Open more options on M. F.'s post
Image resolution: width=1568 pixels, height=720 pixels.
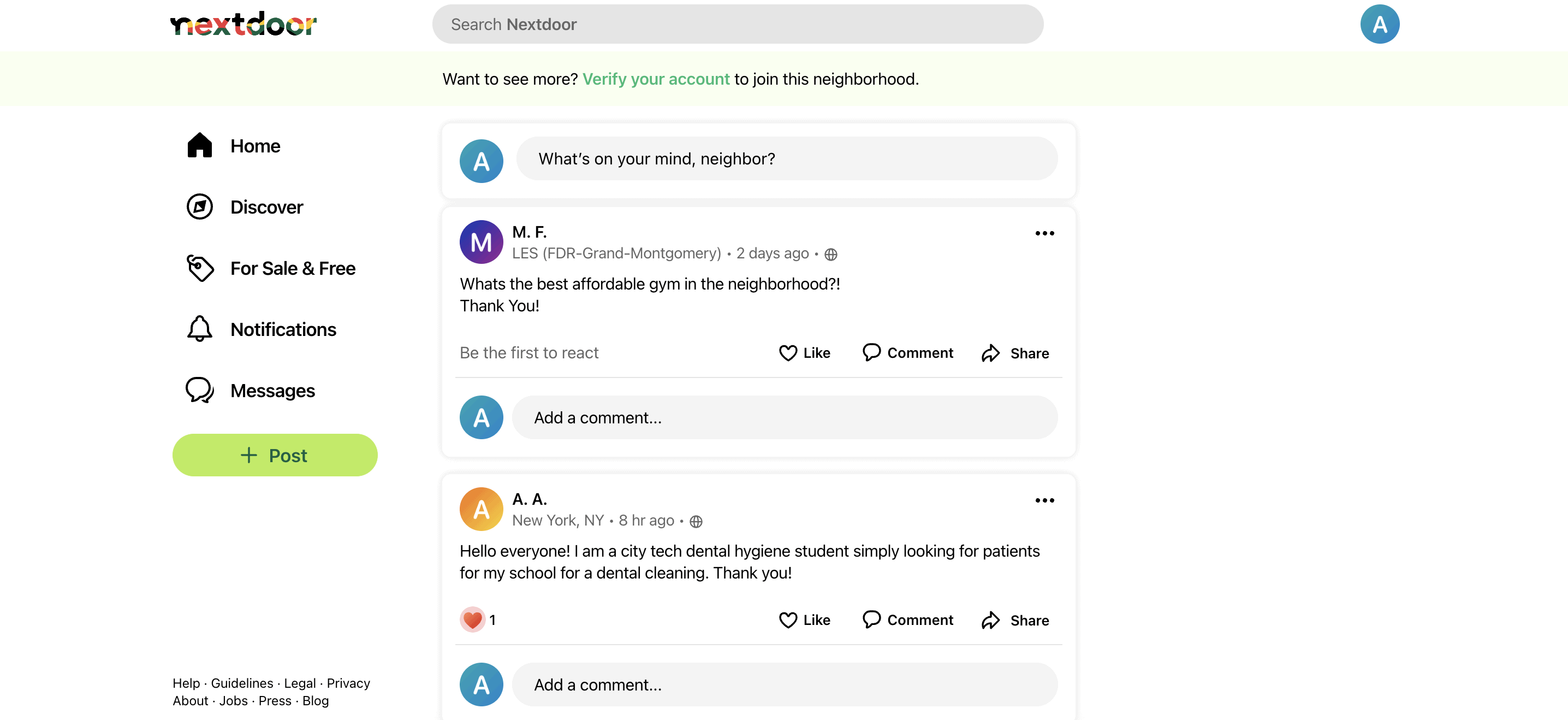(1044, 233)
